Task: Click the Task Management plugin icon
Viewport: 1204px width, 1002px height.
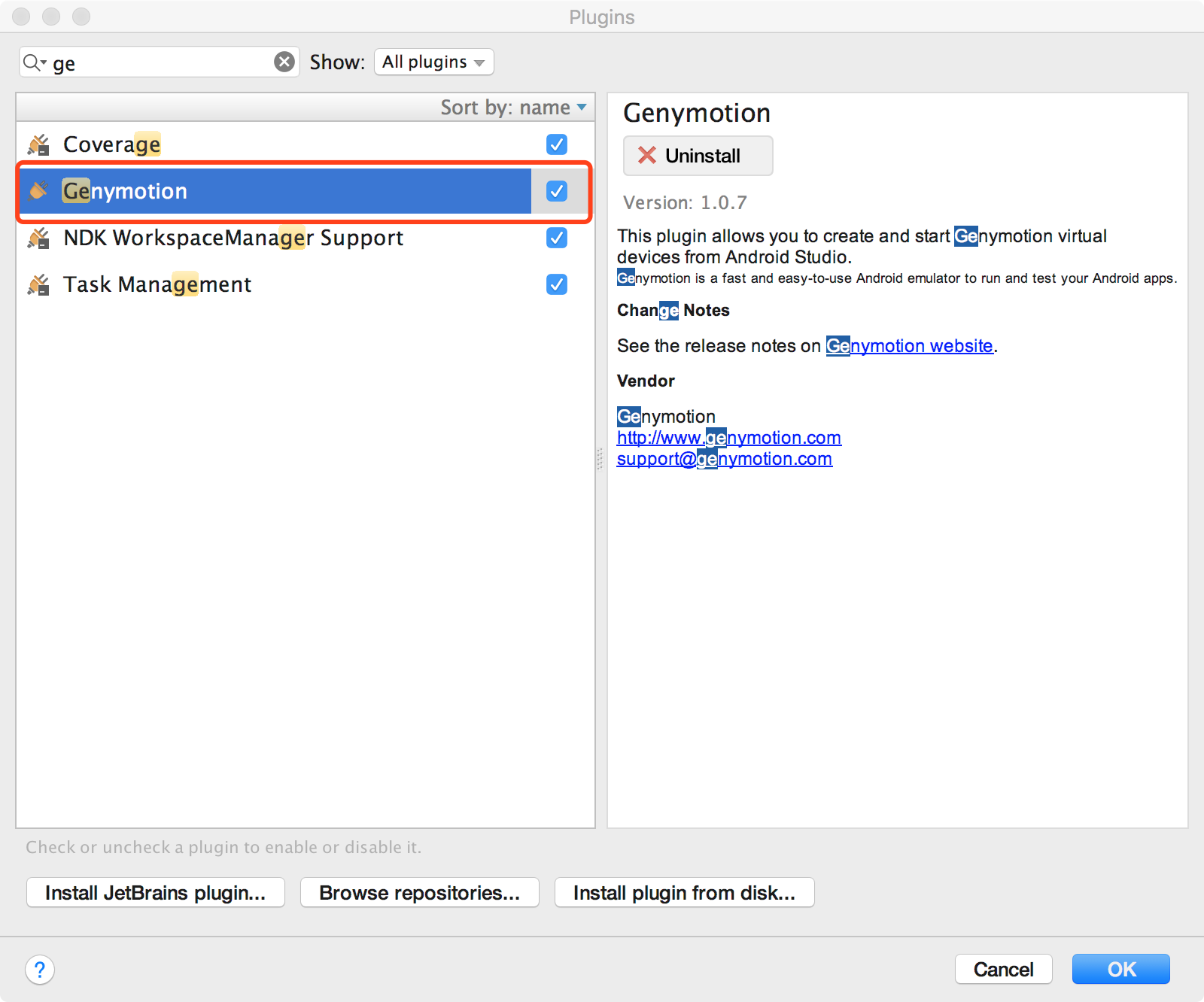Action: 38,284
